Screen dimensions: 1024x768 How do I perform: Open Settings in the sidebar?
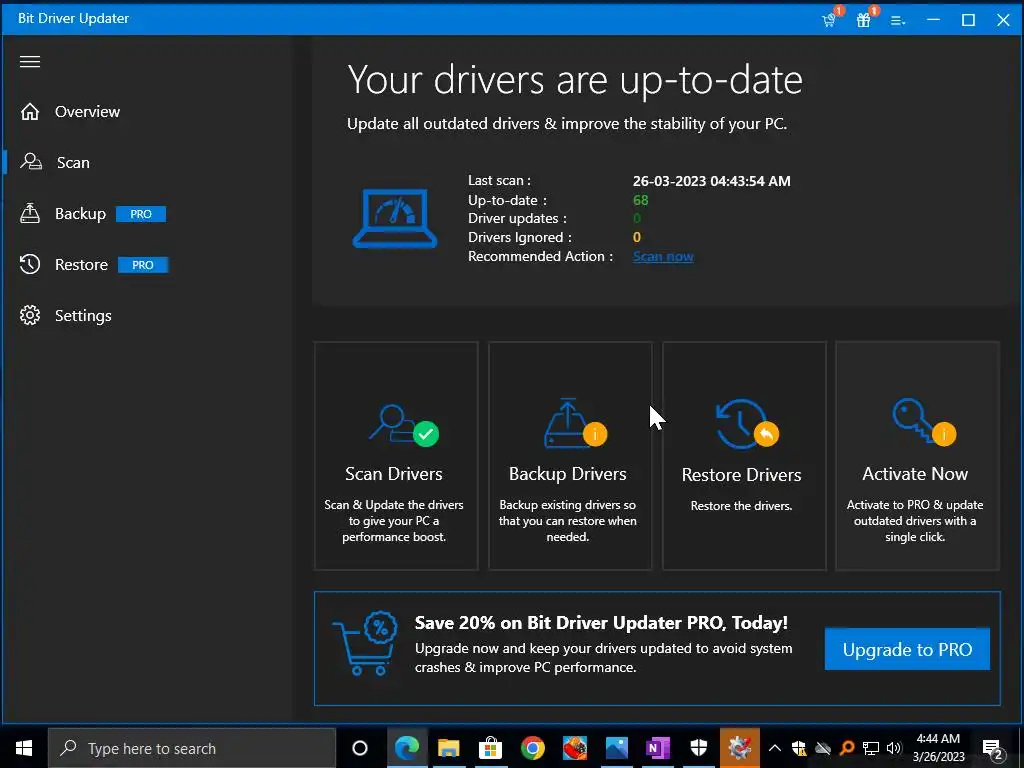pos(83,315)
